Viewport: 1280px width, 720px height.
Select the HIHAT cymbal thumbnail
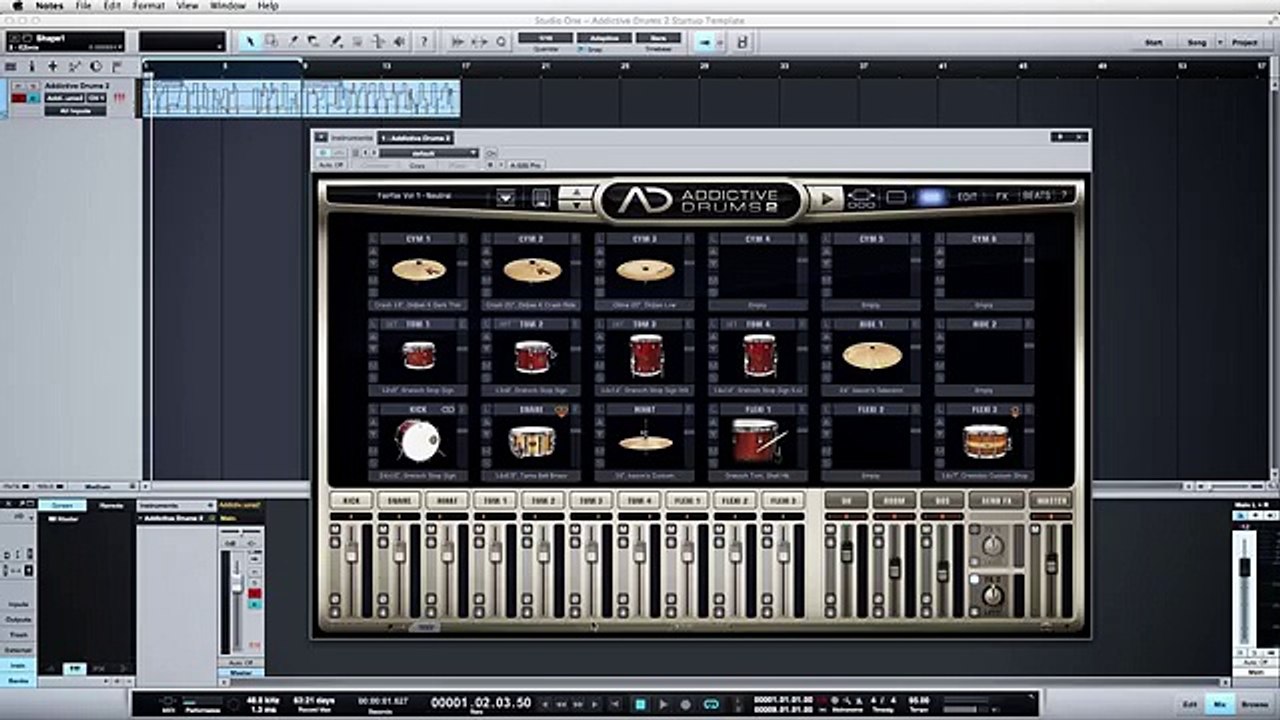pyautogui.click(x=646, y=441)
